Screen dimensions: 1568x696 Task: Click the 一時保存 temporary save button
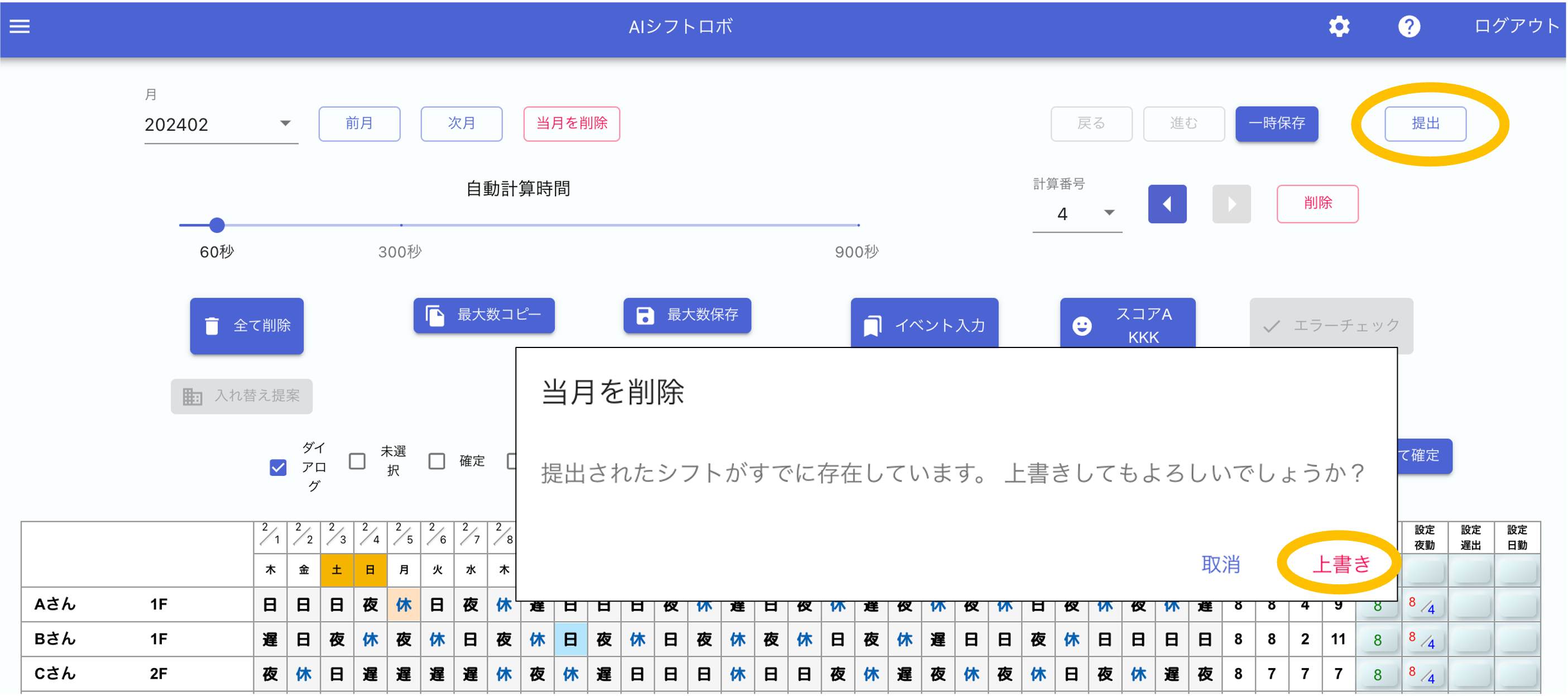click(x=1277, y=123)
